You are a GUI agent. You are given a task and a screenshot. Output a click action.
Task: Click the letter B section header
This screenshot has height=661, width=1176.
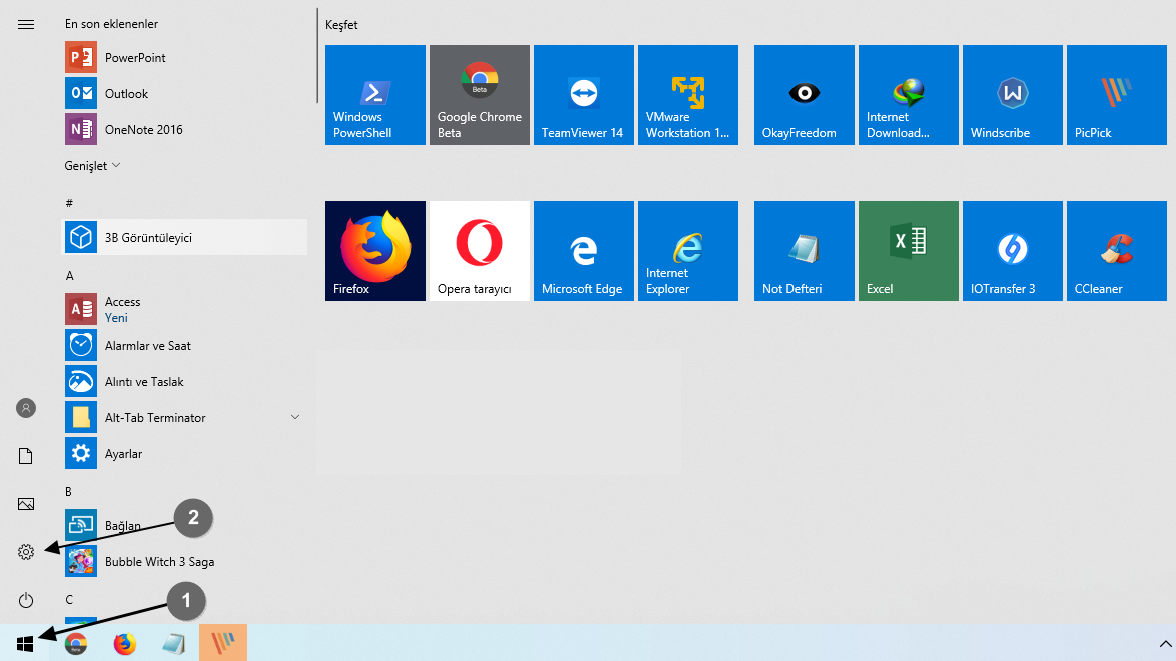click(x=68, y=491)
